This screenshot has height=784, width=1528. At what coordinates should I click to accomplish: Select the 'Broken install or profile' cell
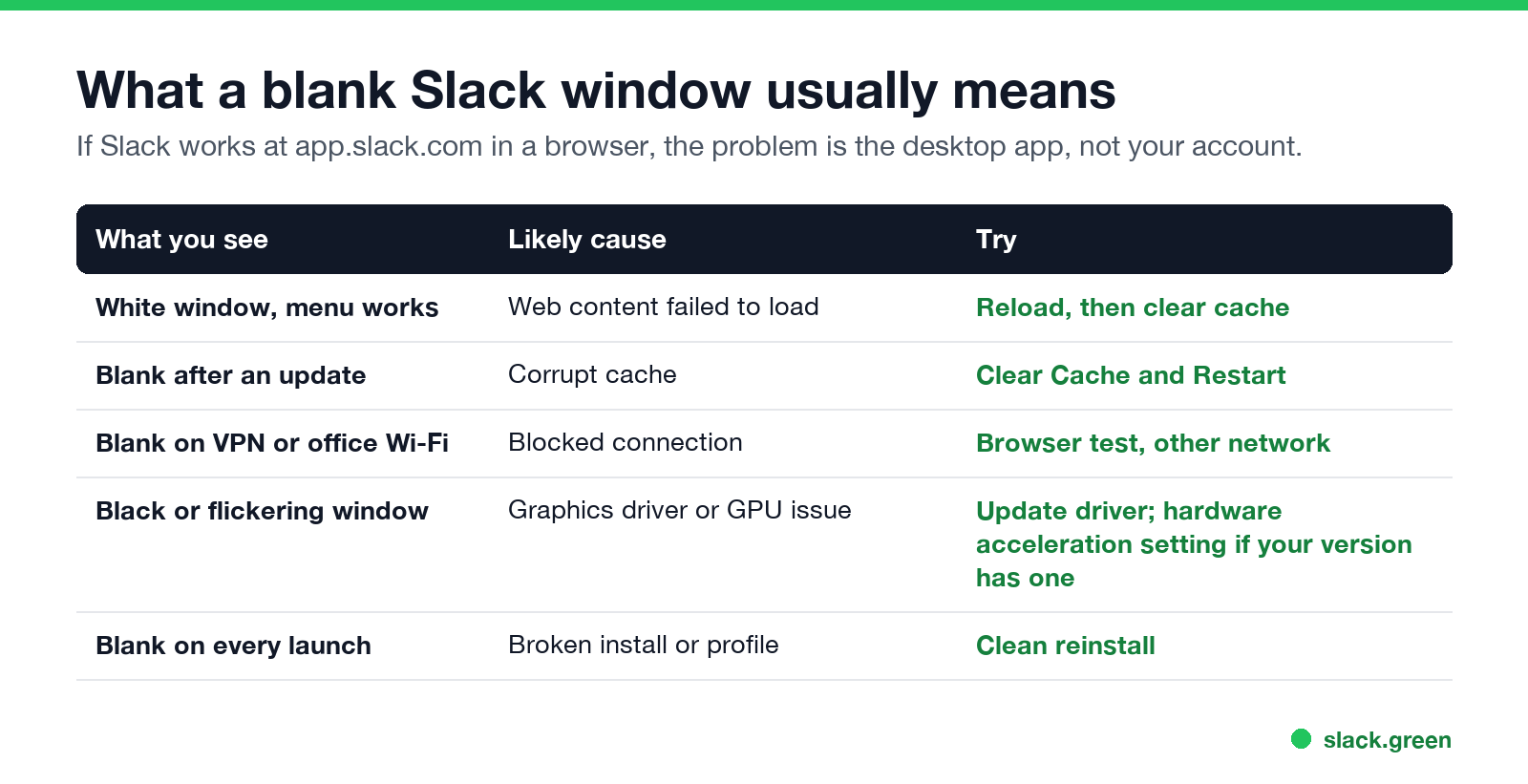pyautogui.click(x=643, y=645)
